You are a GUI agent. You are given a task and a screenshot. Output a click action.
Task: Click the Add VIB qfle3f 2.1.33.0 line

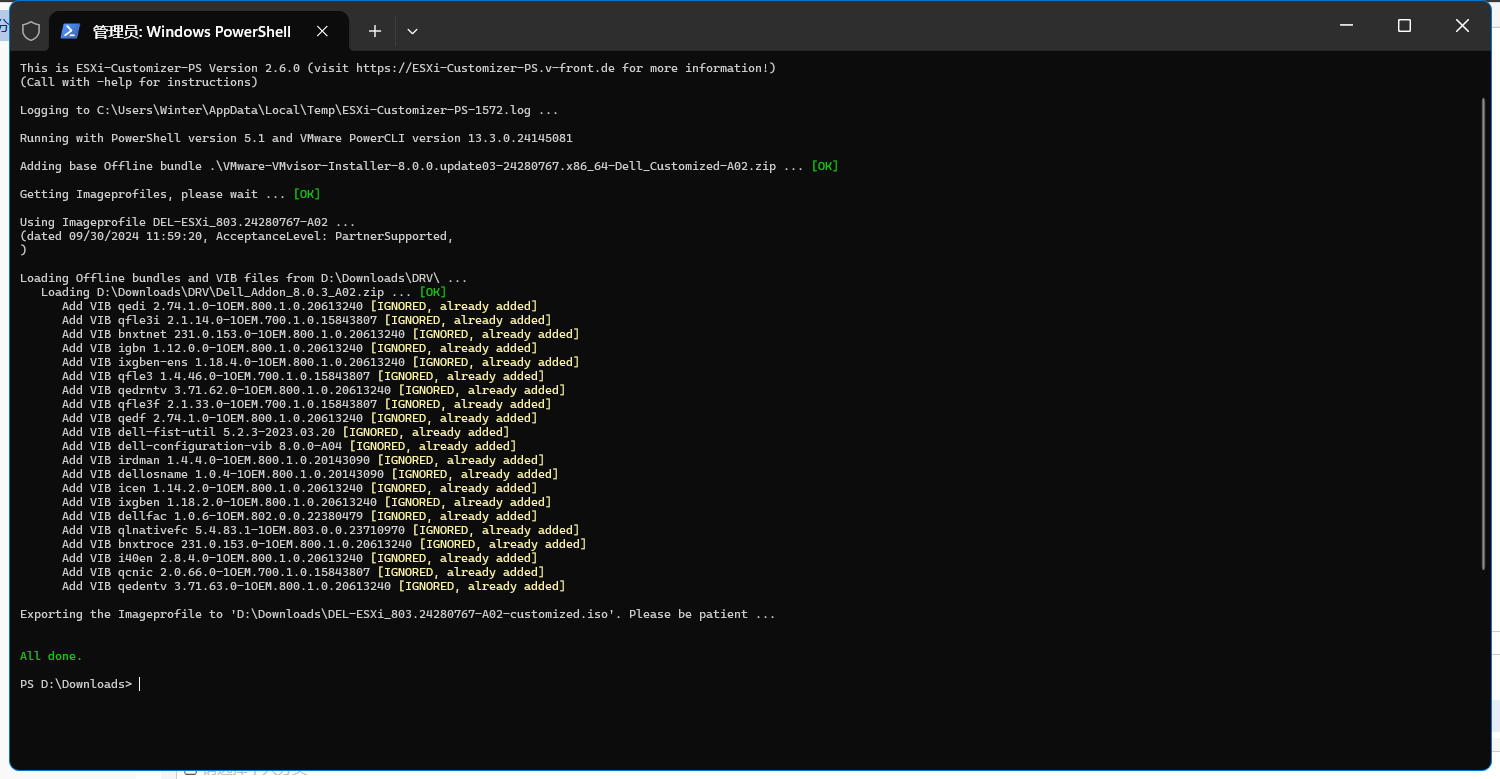click(306, 404)
